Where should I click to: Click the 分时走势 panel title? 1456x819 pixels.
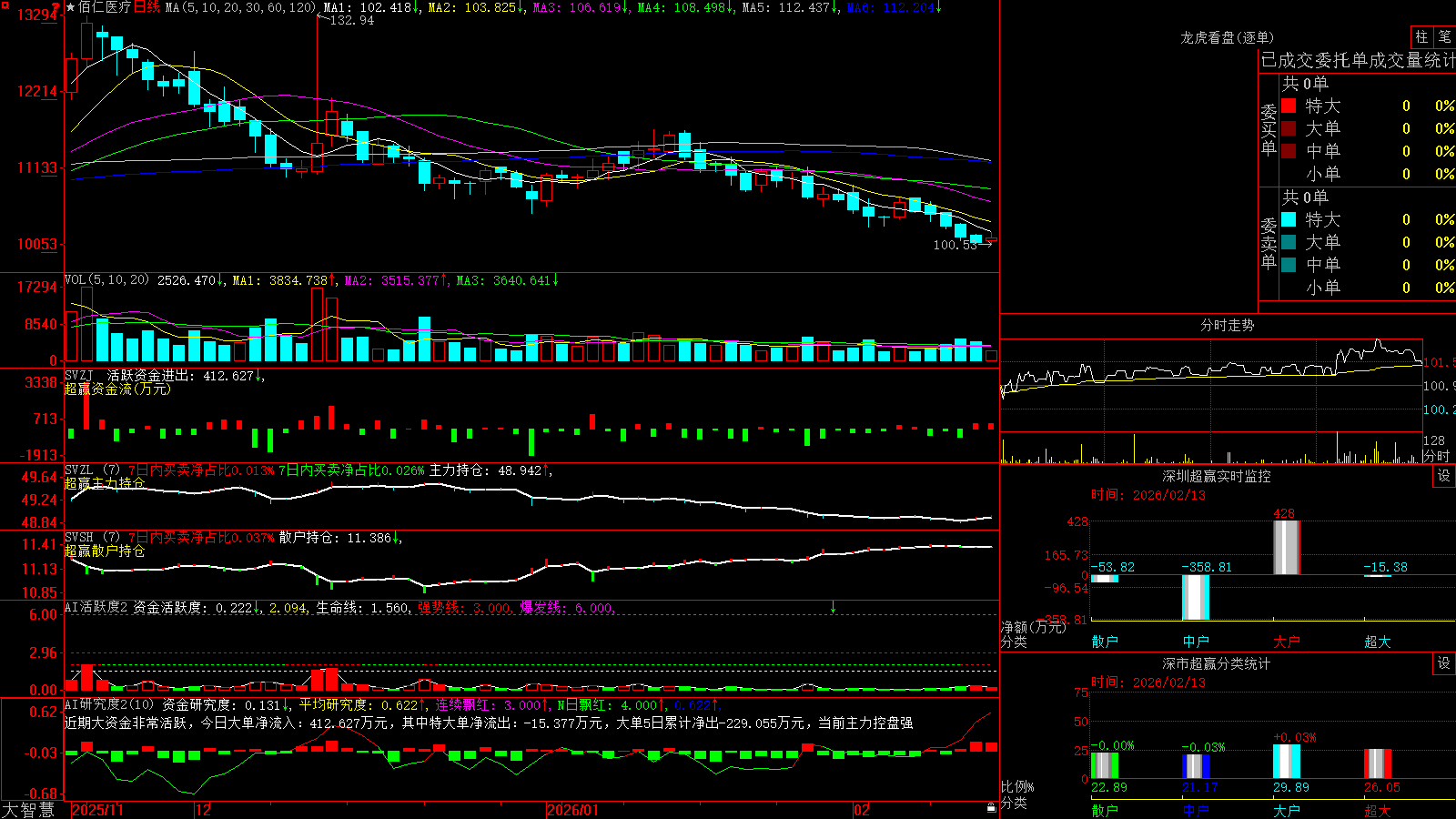(1227, 325)
